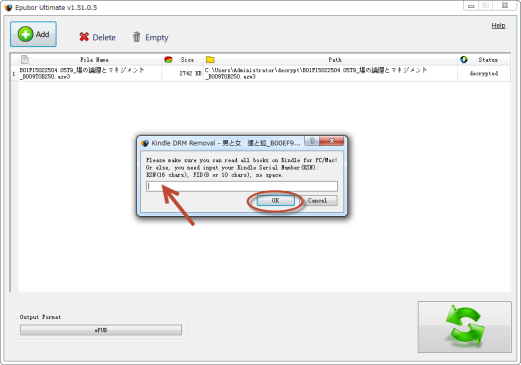Viewport: 521px width, 365px height.
Task: Open the ePUB output format dropdown
Action: 101,330
